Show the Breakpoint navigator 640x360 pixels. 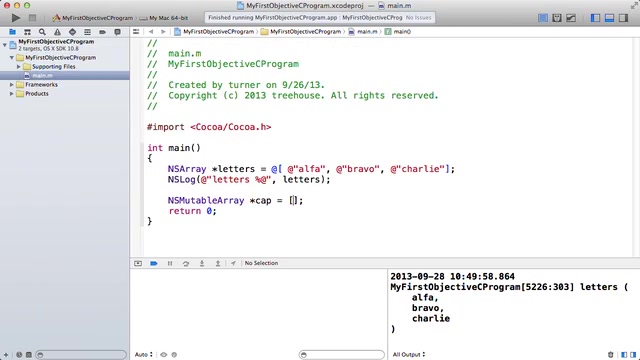tap(102, 32)
